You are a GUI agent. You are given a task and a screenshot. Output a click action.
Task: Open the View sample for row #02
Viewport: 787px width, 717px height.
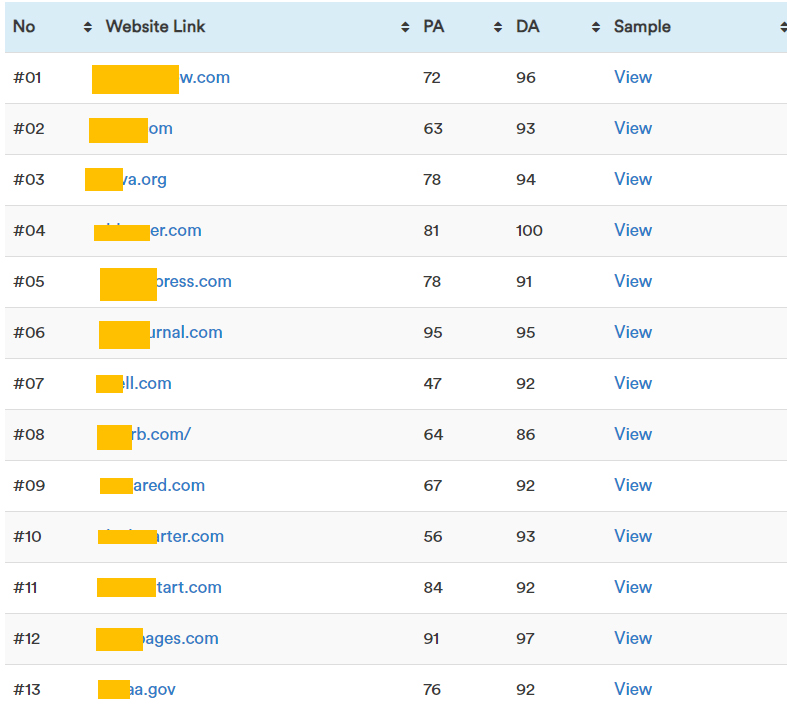click(633, 128)
